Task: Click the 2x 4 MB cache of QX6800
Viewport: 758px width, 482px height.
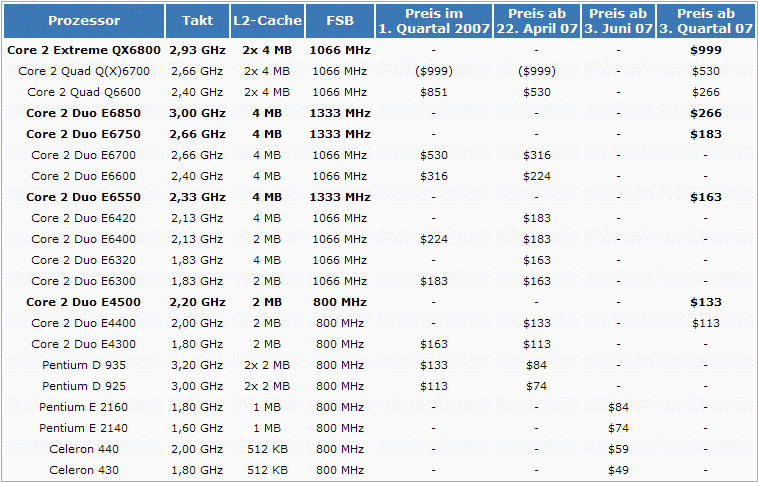Action: pos(267,50)
